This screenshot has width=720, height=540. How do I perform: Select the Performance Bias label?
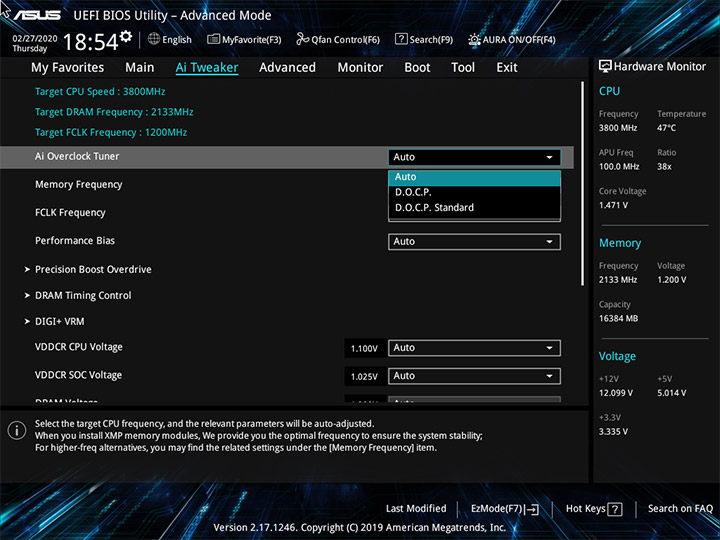click(x=75, y=241)
